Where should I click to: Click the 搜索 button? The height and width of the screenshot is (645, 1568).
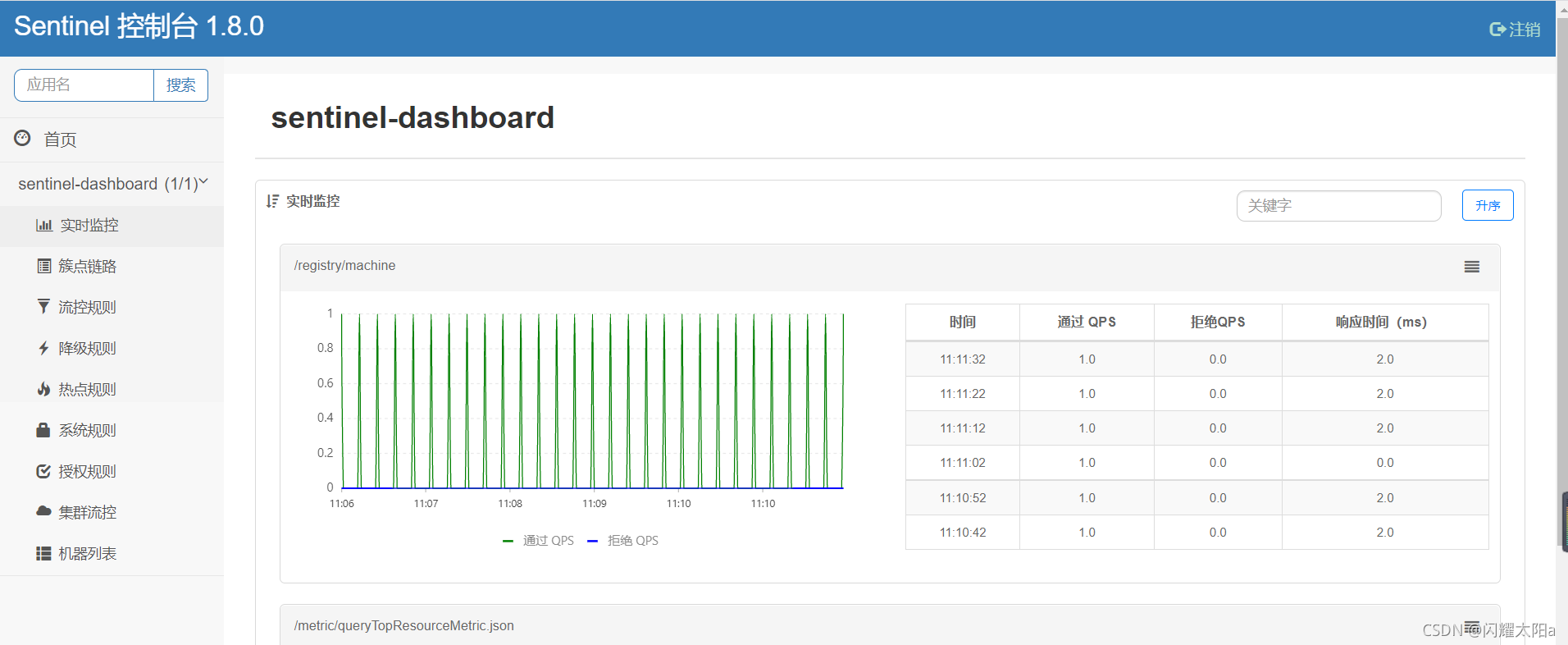point(181,85)
